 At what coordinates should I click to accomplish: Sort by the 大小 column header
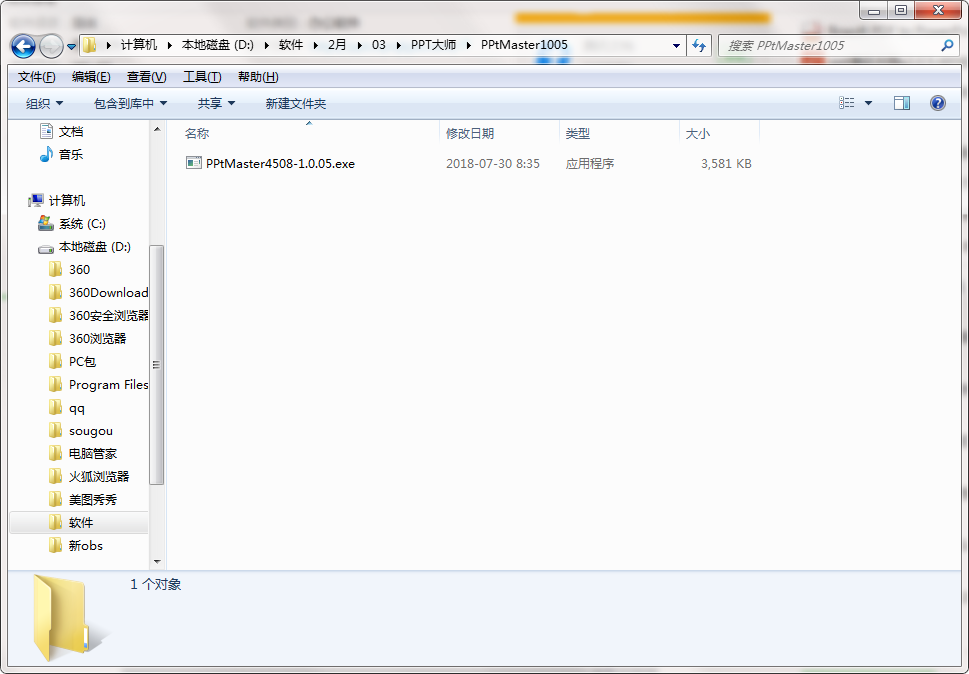coord(698,133)
